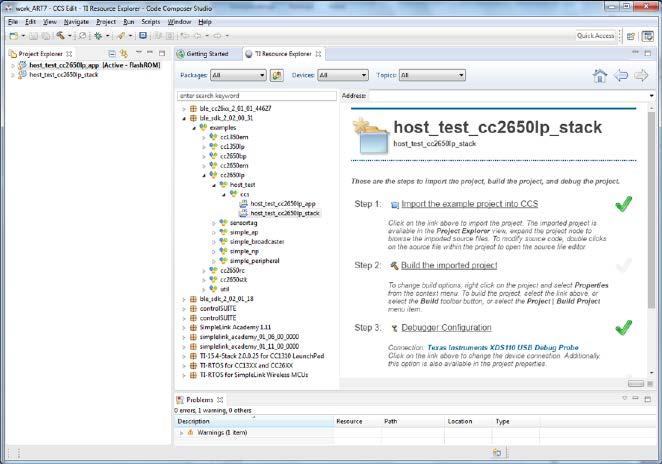Click the Resource Explorer forward arrow
Screen dimensions: 662x464
641,76
